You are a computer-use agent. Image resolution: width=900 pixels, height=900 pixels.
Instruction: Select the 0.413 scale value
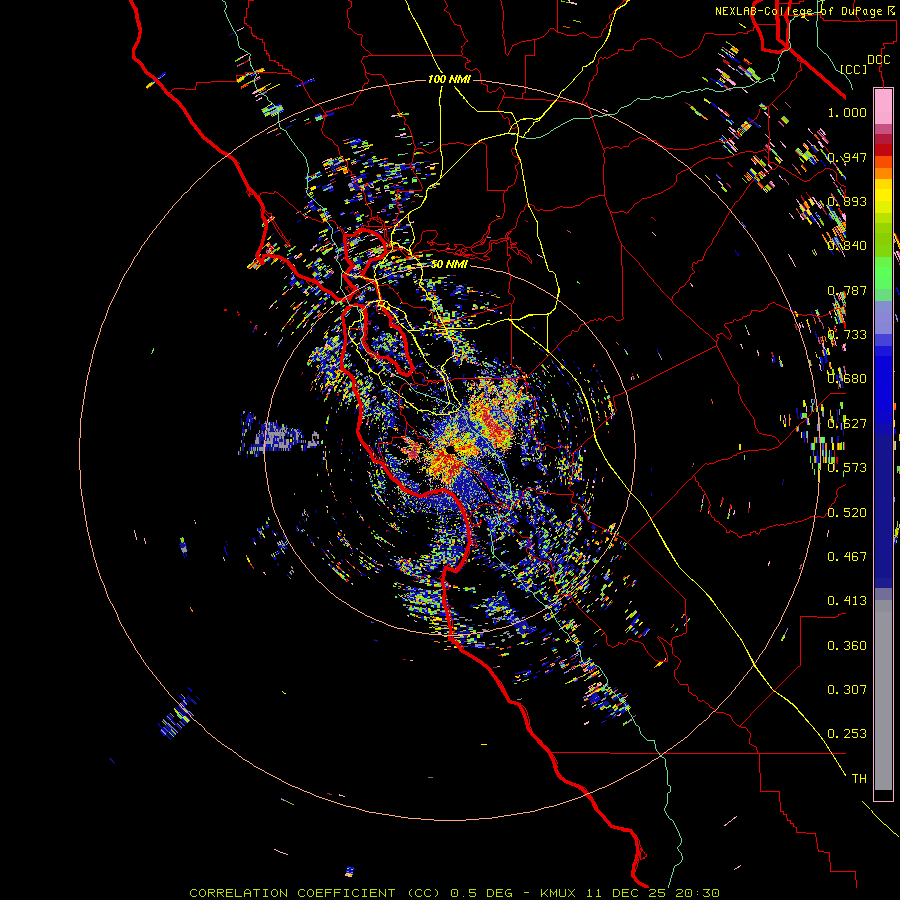(847, 601)
